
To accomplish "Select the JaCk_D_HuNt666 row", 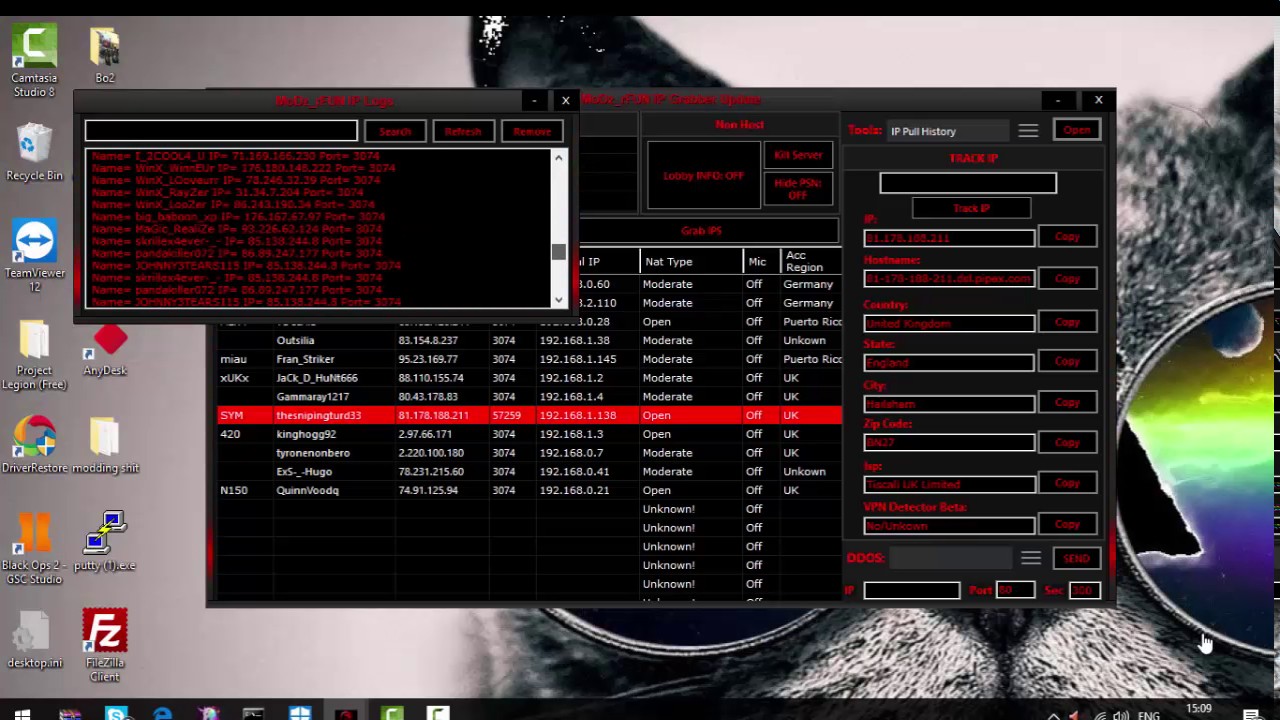I will 529,378.
